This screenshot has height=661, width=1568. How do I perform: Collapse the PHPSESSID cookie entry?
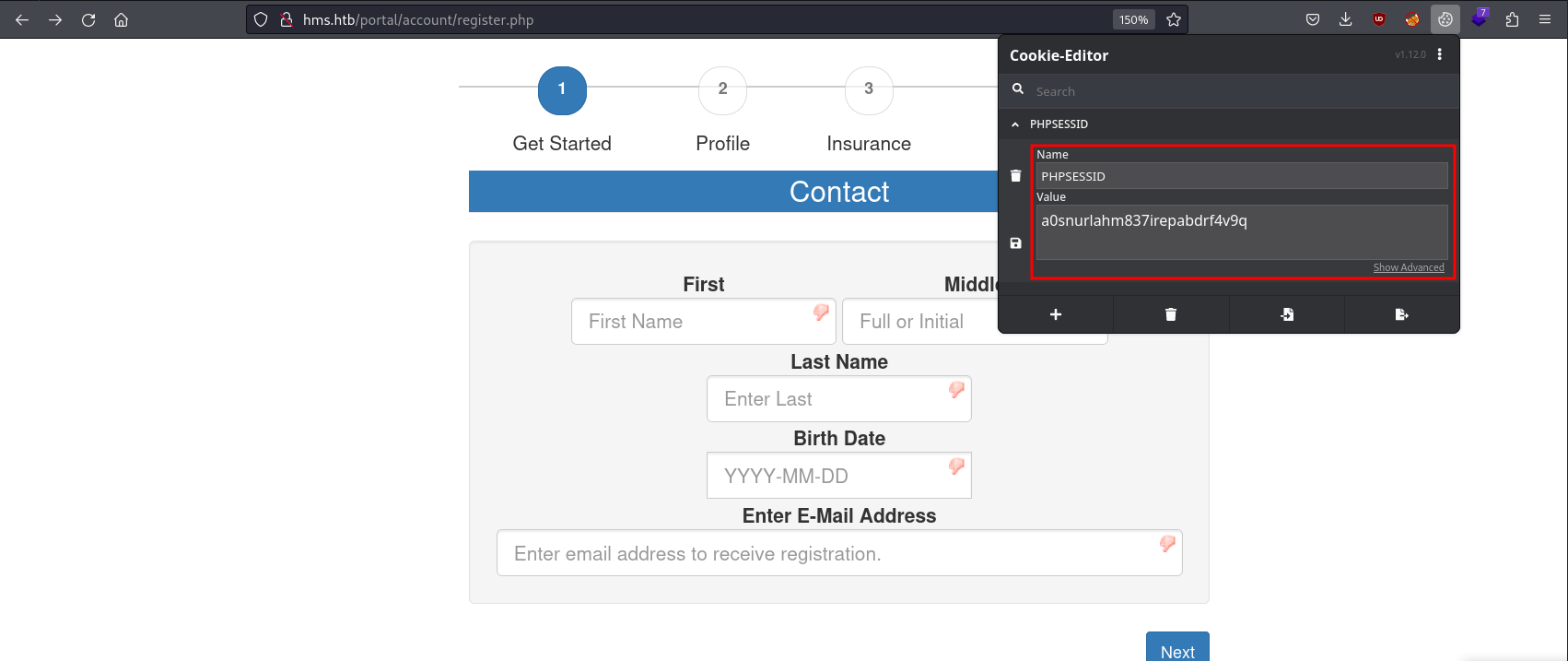1015,124
